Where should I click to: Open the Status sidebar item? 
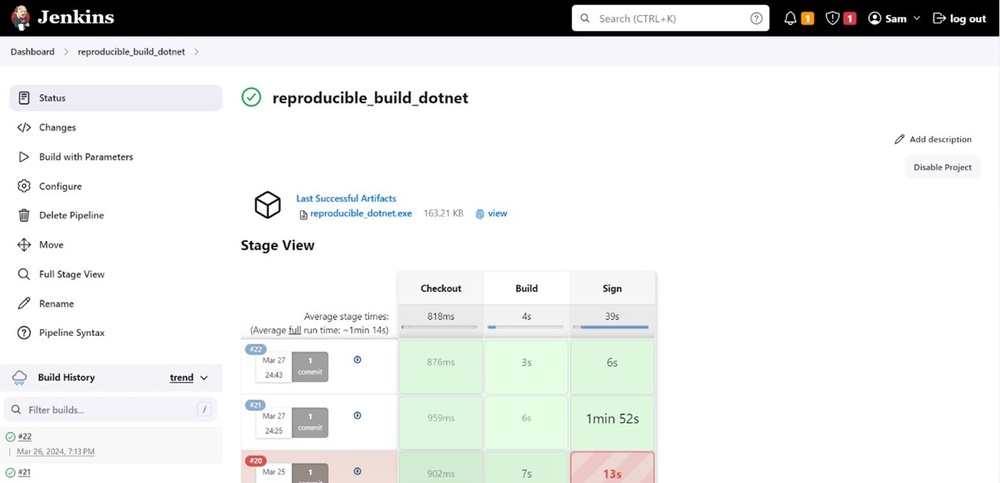pyautogui.click(x=115, y=98)
